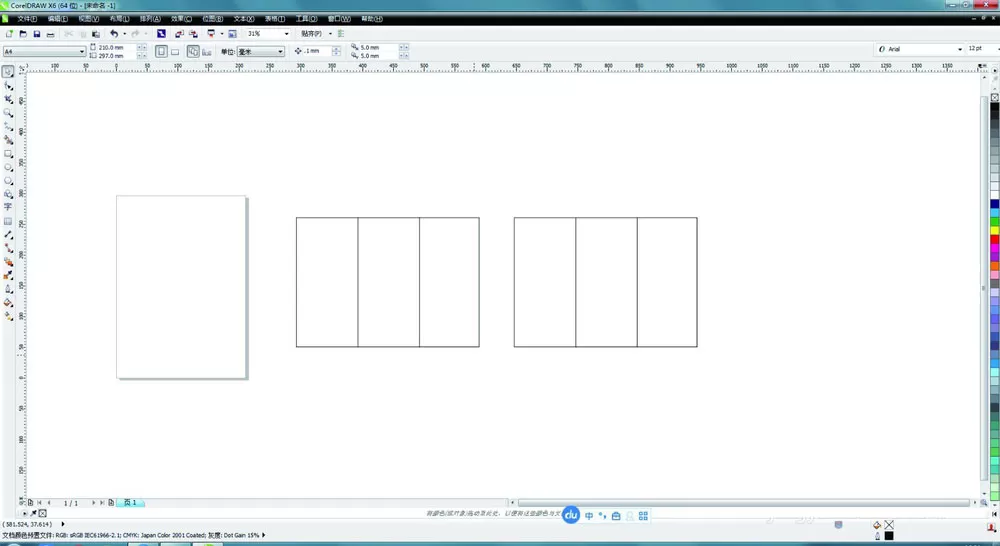Select the Pick tool in toolbox

click(8, 71)
